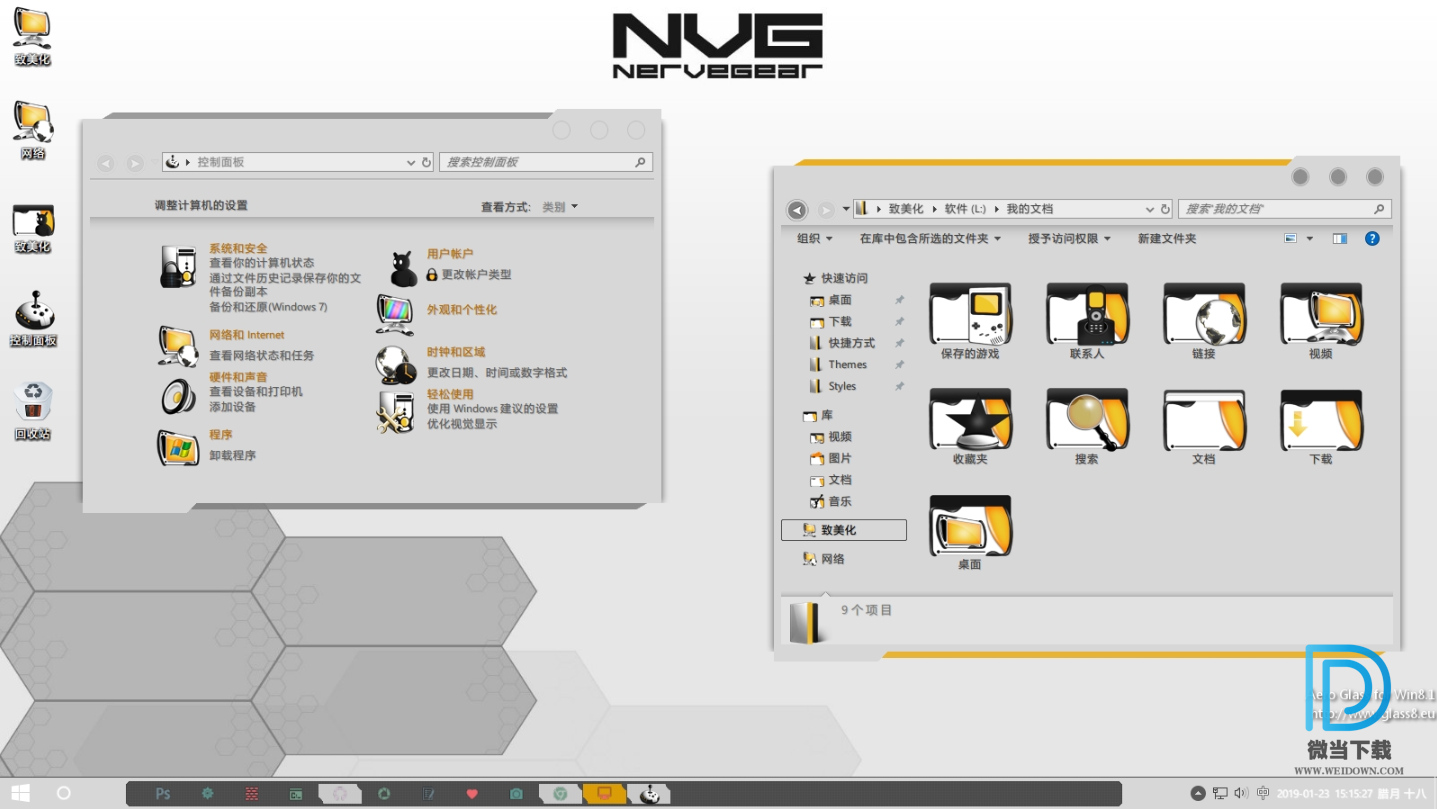Open 卸载程序 link
This screenshot has height=809, width=1437.
pos(233,455)
